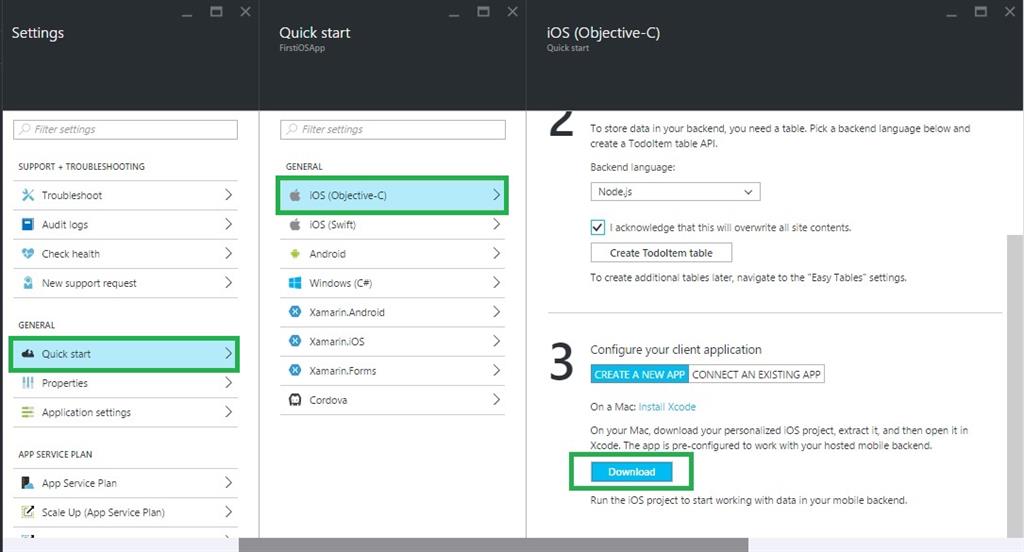Viewport: 1024px width, 552px height.
Task: Click the Windows (C#) label
Action: pyautogui.click(x=340, y=283)
